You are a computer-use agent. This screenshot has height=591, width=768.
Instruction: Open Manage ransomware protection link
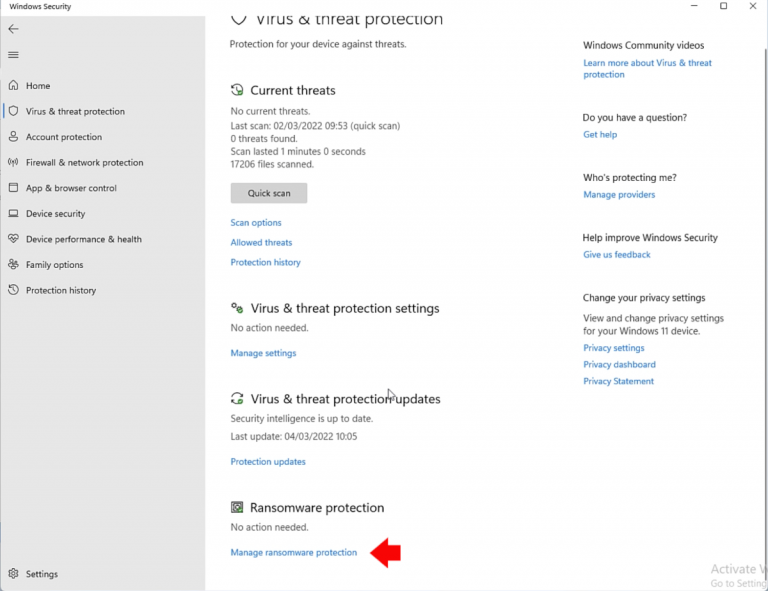pos(294,552)
